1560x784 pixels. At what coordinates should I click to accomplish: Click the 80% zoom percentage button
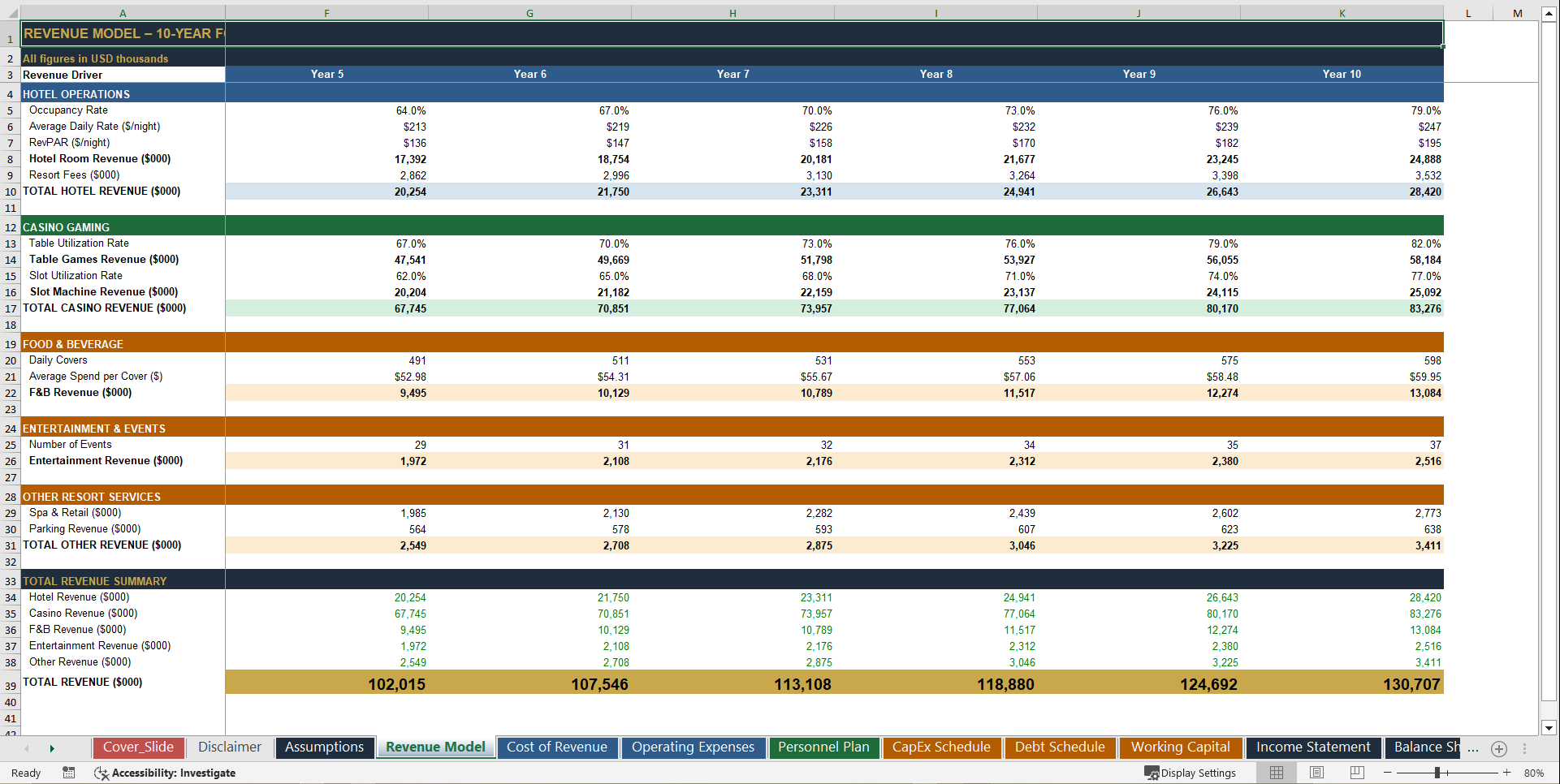tap(1534, 773)
